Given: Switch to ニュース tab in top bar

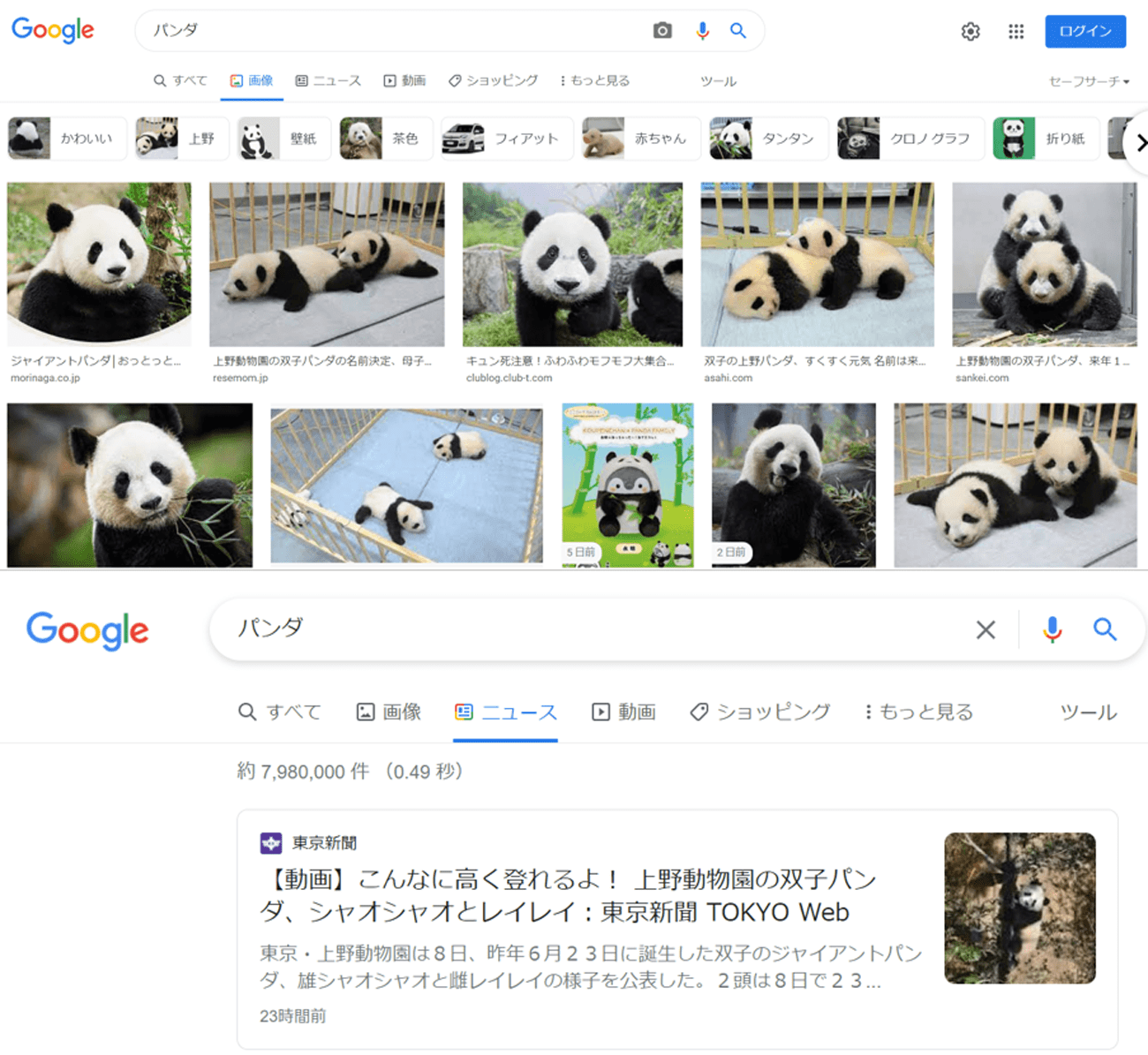Looking at the screenshot, I should click(x=328, y=81).
